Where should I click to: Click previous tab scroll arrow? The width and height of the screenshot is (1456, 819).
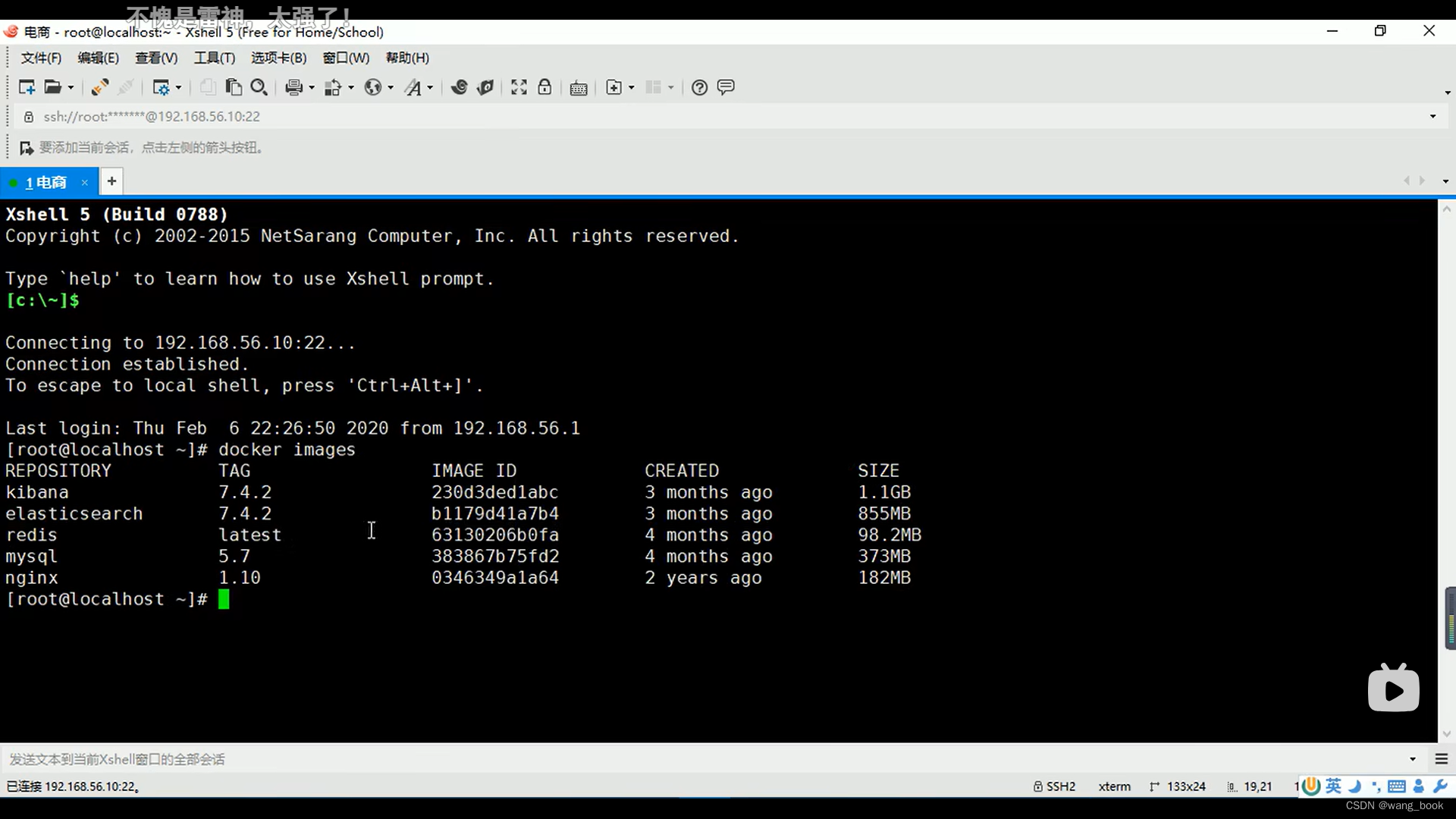[1407, 181]
